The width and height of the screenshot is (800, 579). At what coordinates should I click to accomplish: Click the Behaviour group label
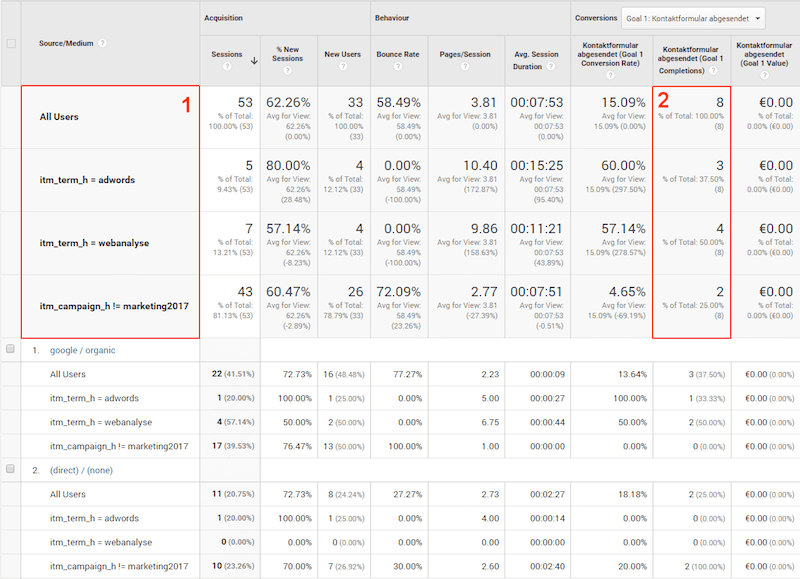392,18
